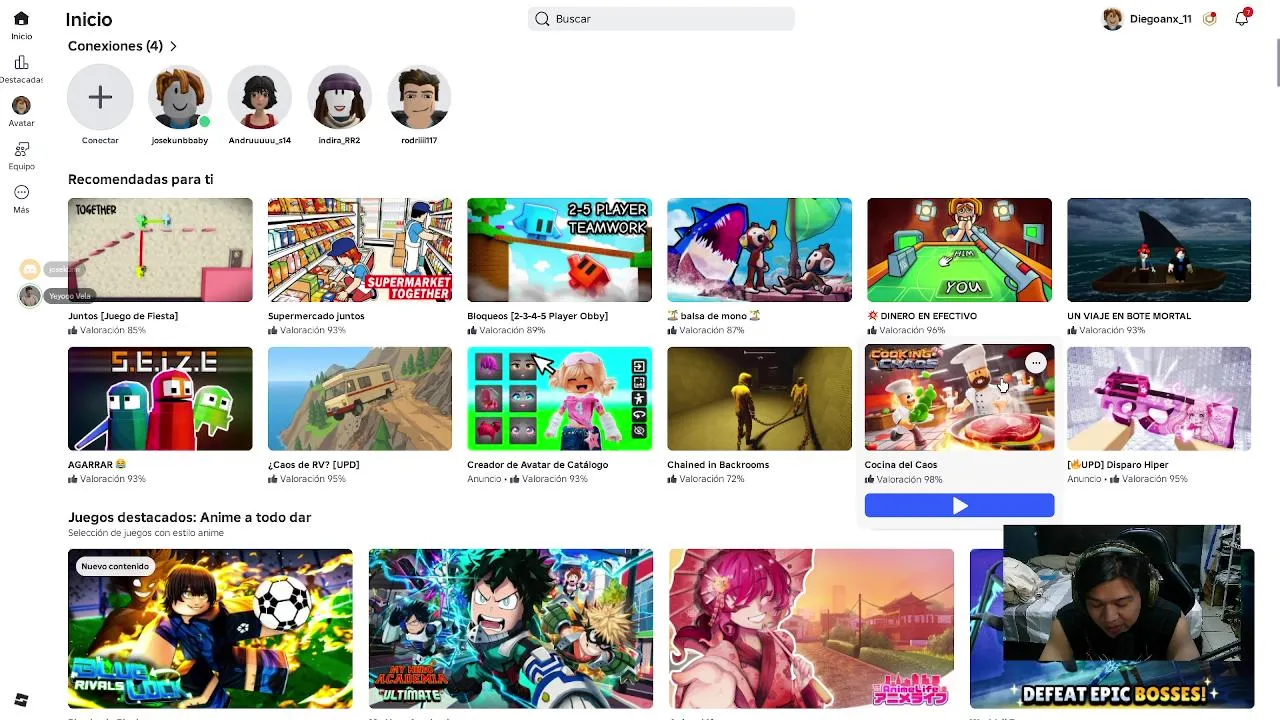Click the Diegoanx_11 username link
The height and width of the screenshot is (720, 1280).
tap(1160, 19)
